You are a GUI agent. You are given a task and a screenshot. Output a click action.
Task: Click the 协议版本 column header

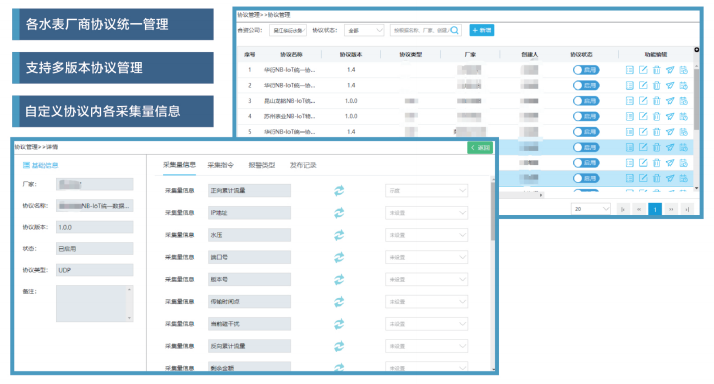pos(351,55)
